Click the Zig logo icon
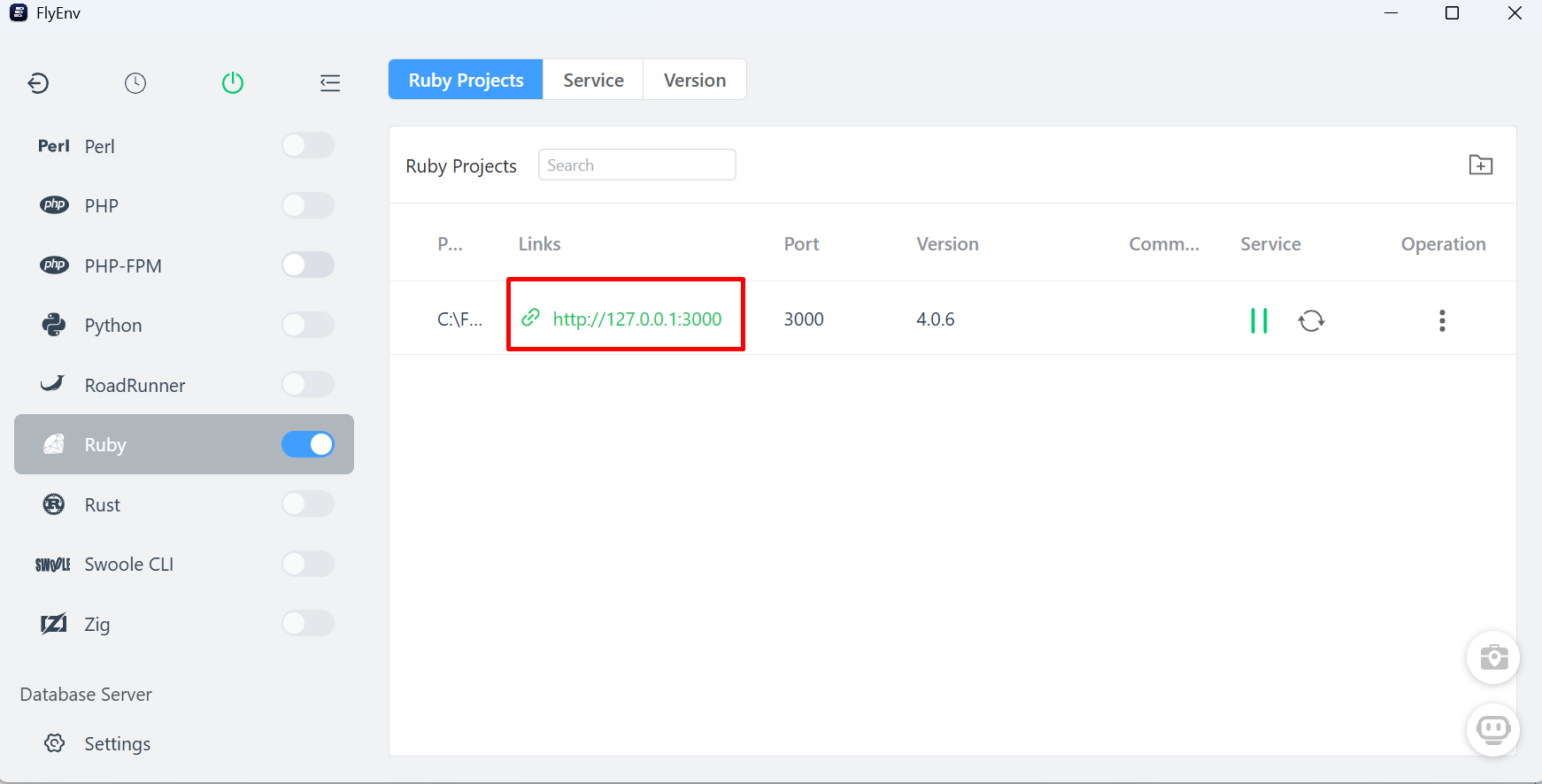Screen dimensions: 1542x784 (54, 624)
